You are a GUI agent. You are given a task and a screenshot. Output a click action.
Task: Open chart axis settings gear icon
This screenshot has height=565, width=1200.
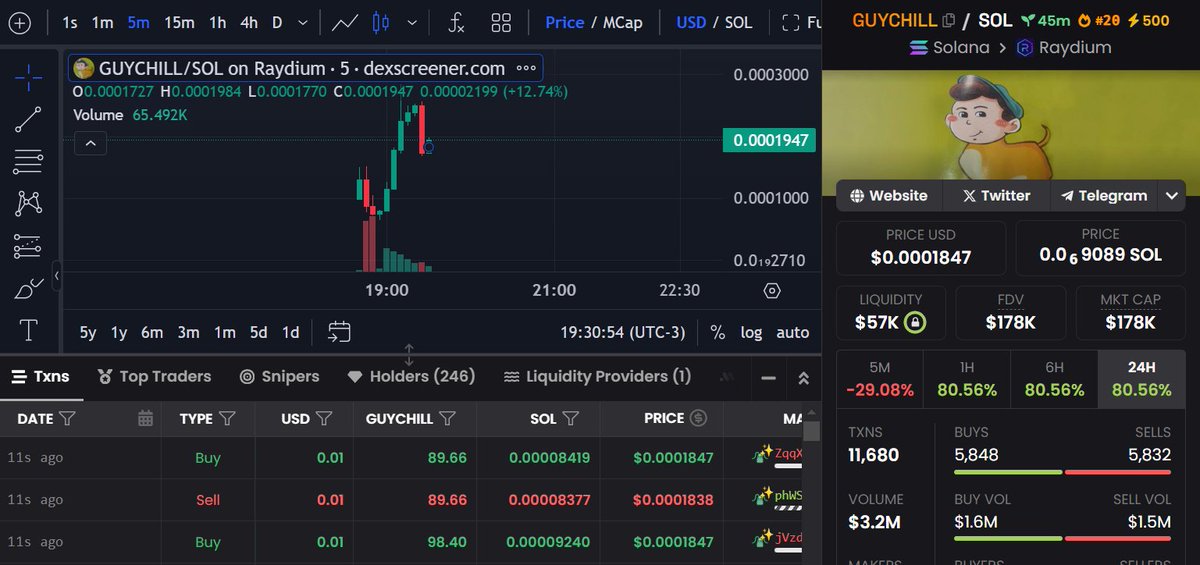[x=772, y=291]
